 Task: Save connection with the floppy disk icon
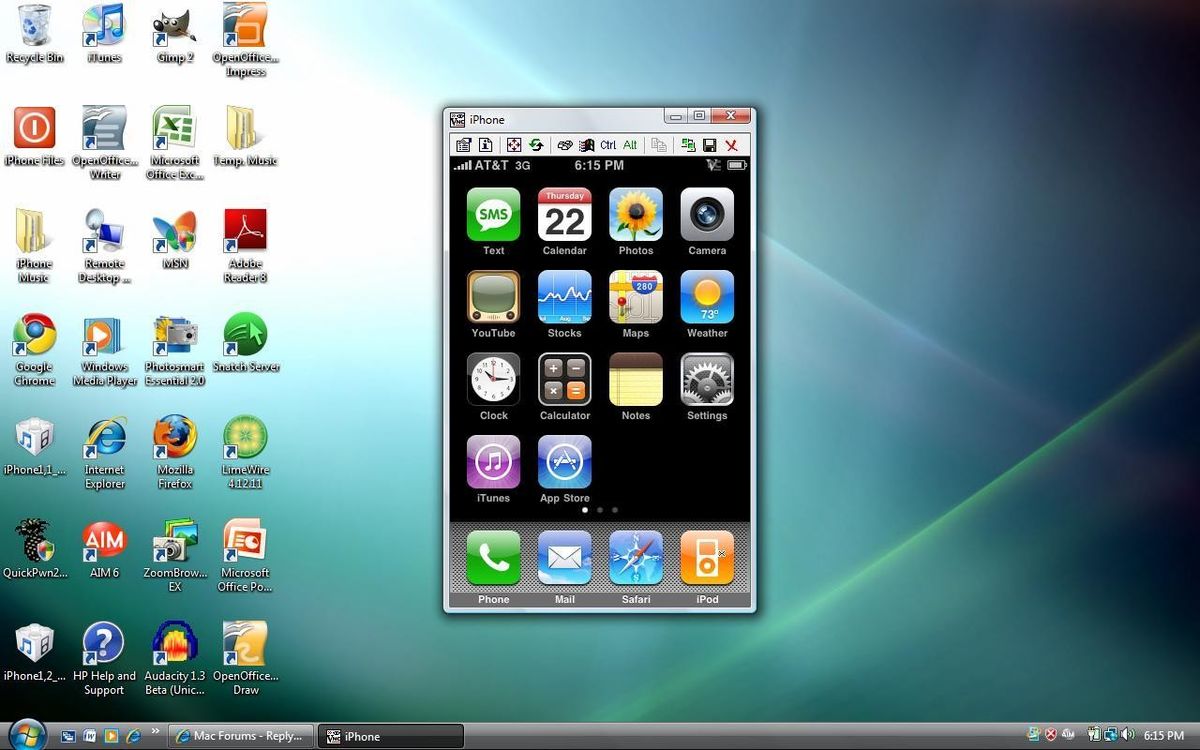click(710, 145)
